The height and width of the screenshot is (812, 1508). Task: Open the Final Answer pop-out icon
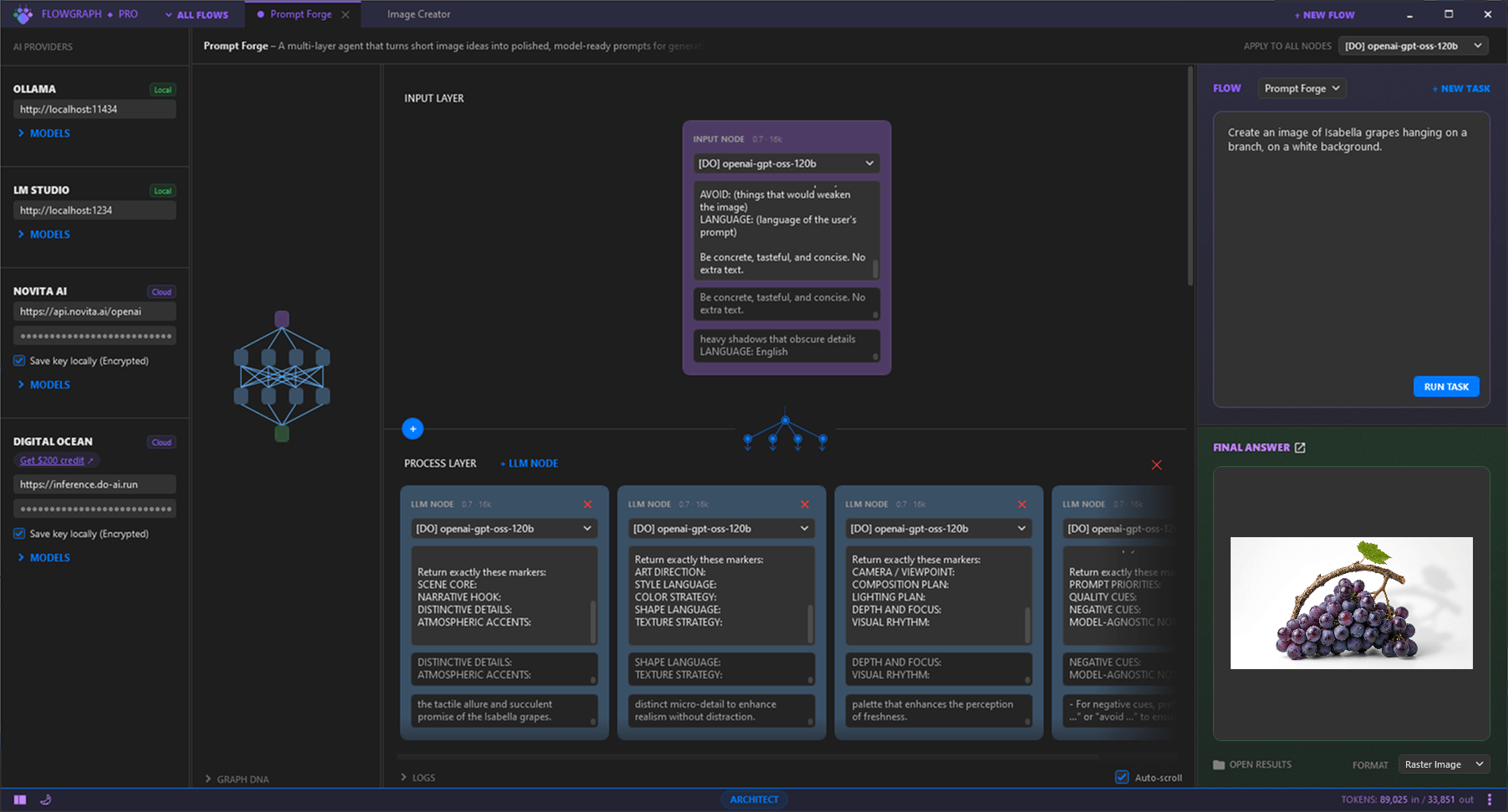pyautogui.click(x=1300, y=448)
